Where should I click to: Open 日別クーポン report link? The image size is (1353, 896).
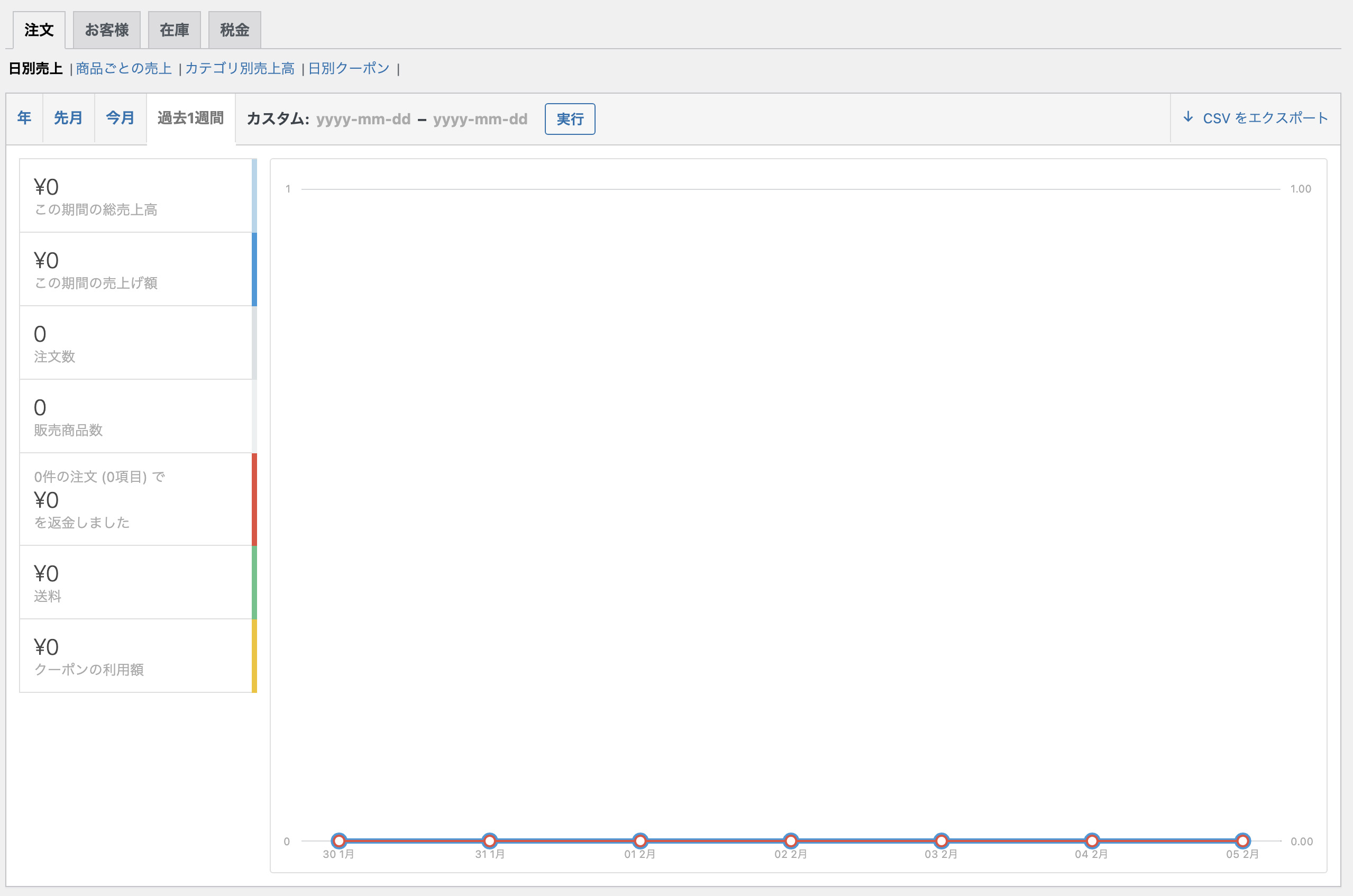(349, 69)
